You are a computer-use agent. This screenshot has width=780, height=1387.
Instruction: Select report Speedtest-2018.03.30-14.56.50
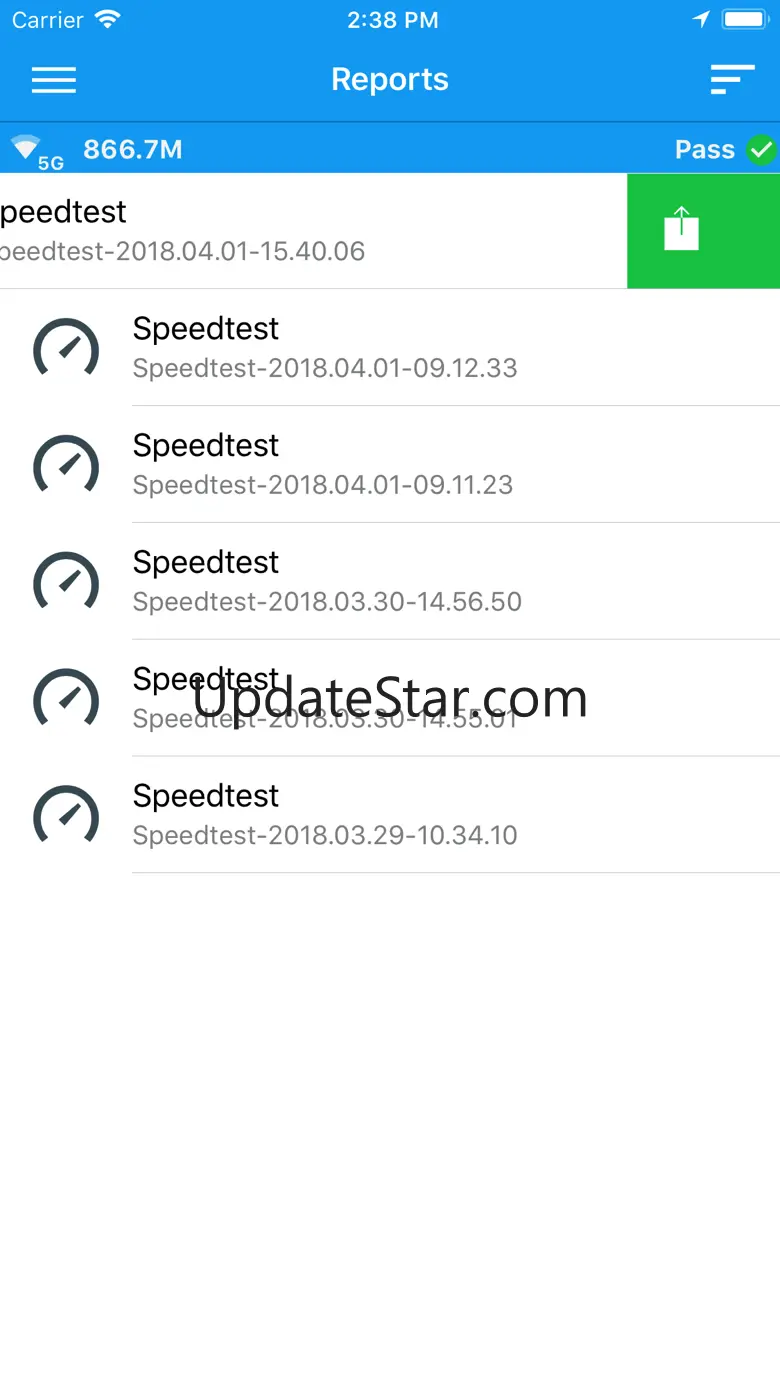pos(327,582)
